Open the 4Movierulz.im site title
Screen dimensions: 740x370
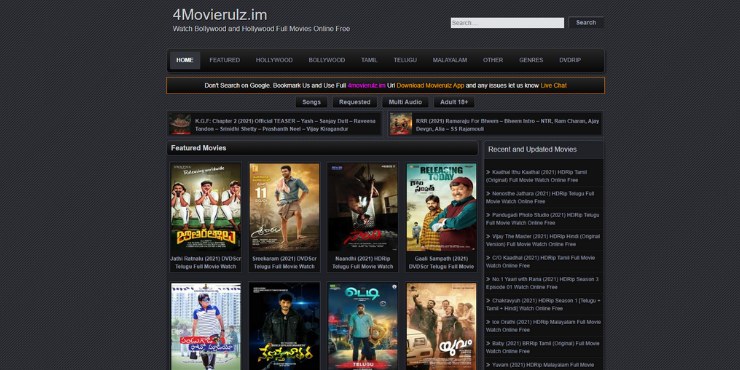220,15
